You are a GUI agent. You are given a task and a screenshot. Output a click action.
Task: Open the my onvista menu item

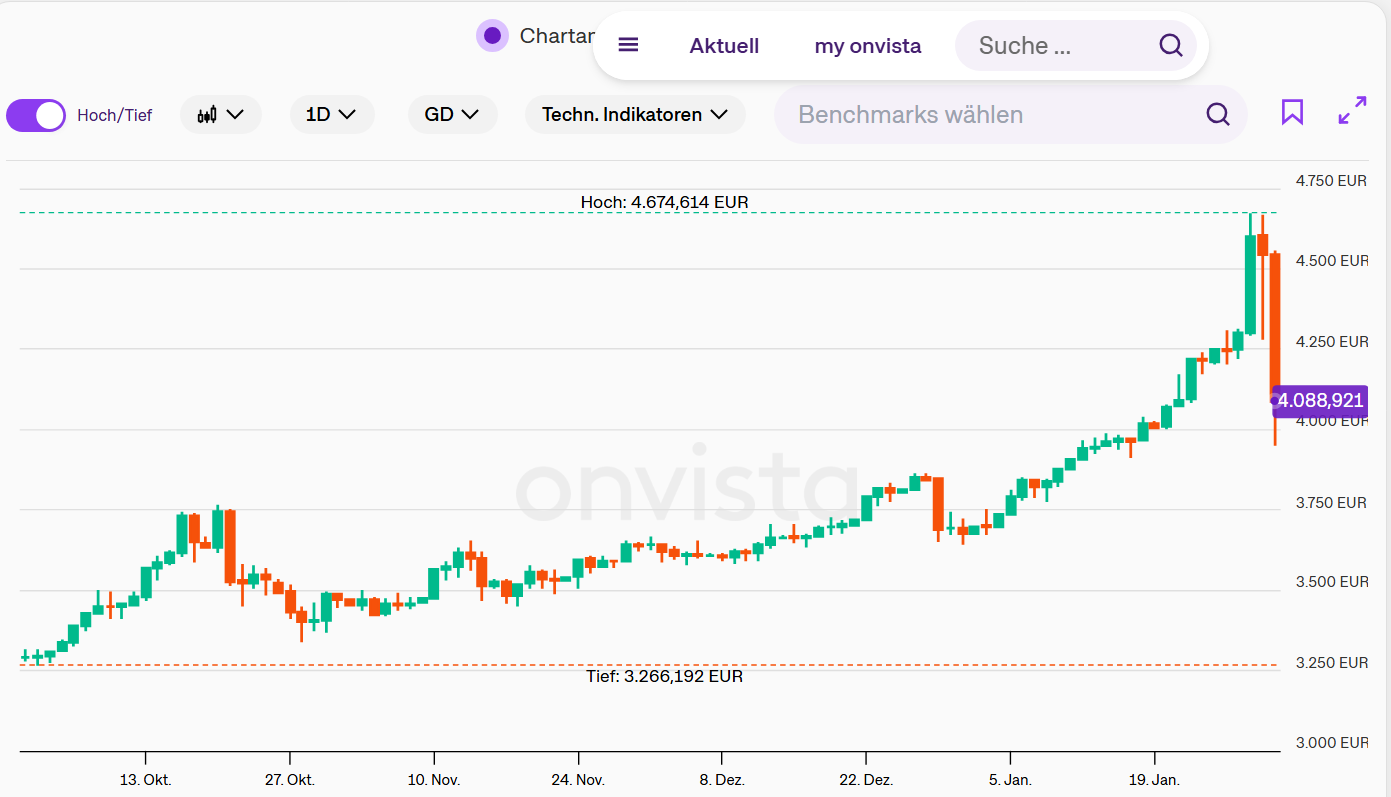(x=867, y=46)
